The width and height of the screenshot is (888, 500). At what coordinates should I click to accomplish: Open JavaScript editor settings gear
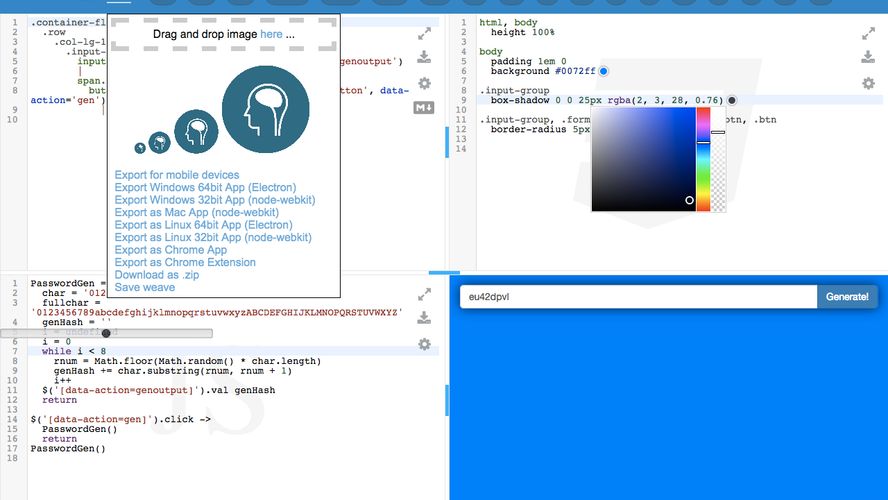click(x=424, y=344)
